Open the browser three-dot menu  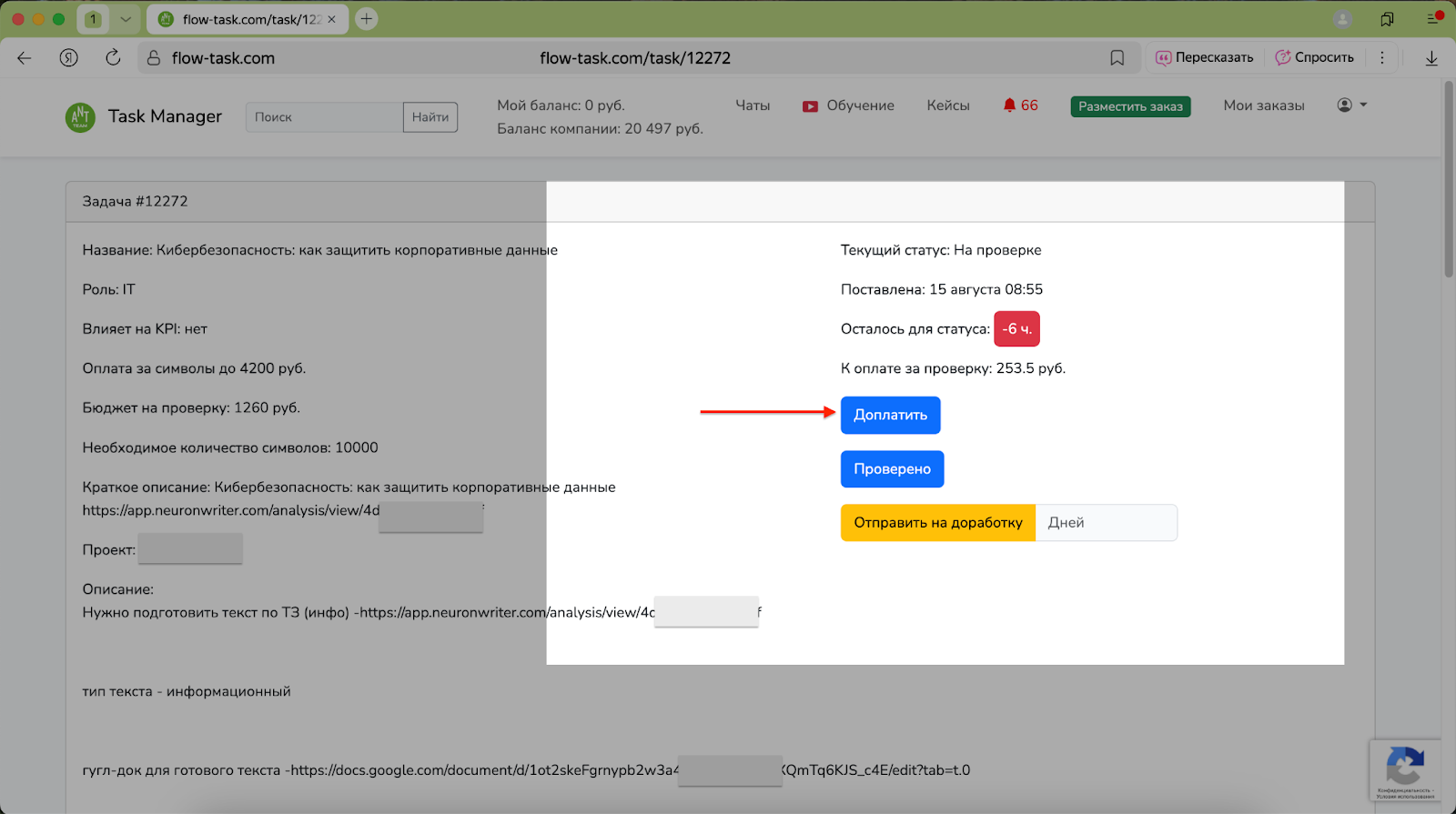1382,58
